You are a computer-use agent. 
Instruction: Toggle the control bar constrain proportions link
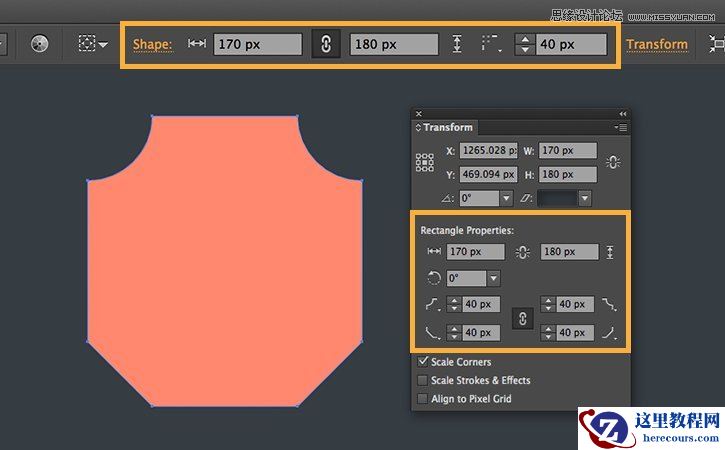tap(326, 44)
